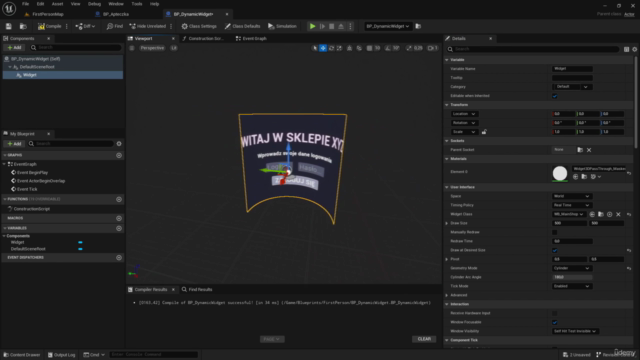Open the Output Log
640x360 pixels.
tap(62, 355)
